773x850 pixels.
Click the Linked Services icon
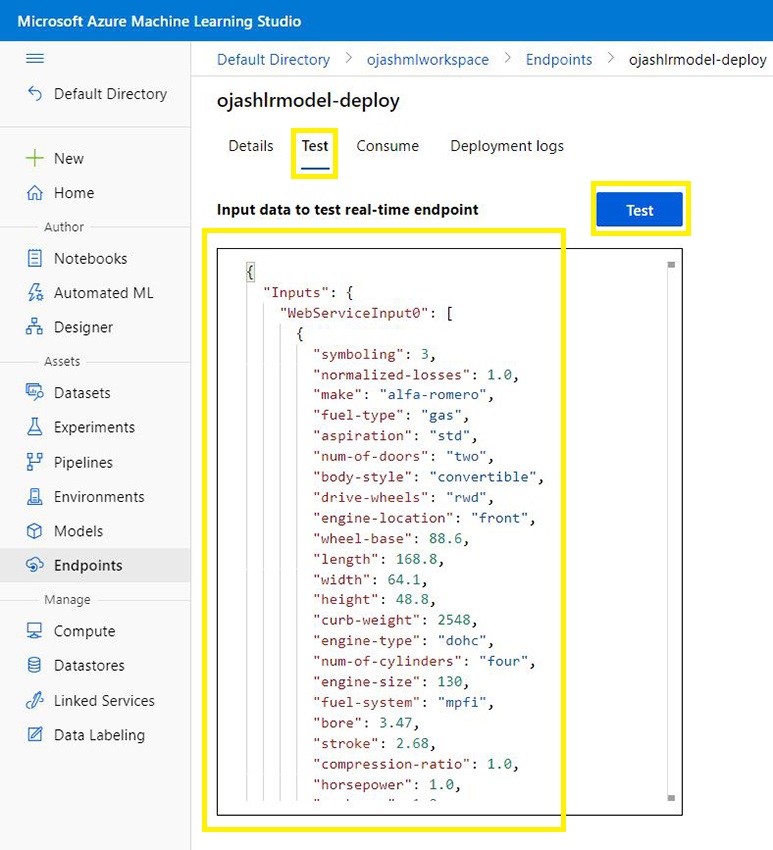pyautogui.click(x=35, y=700)
